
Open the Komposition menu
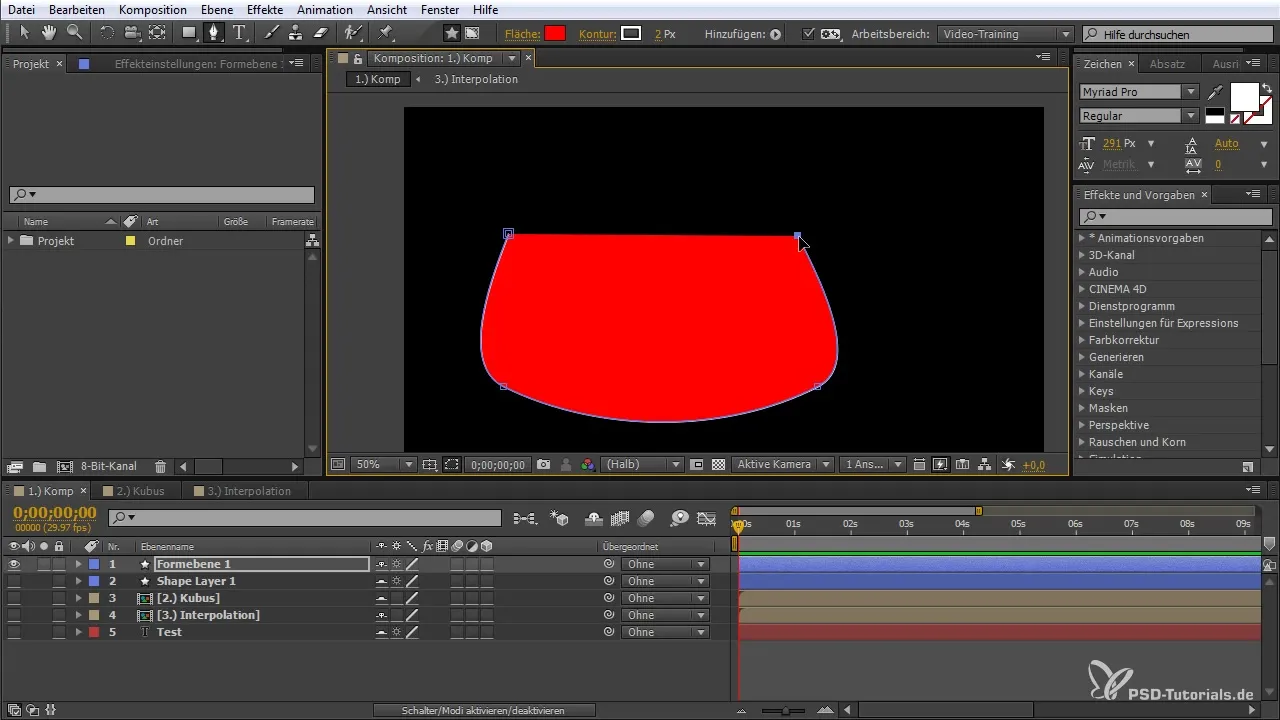pos(152,9)
